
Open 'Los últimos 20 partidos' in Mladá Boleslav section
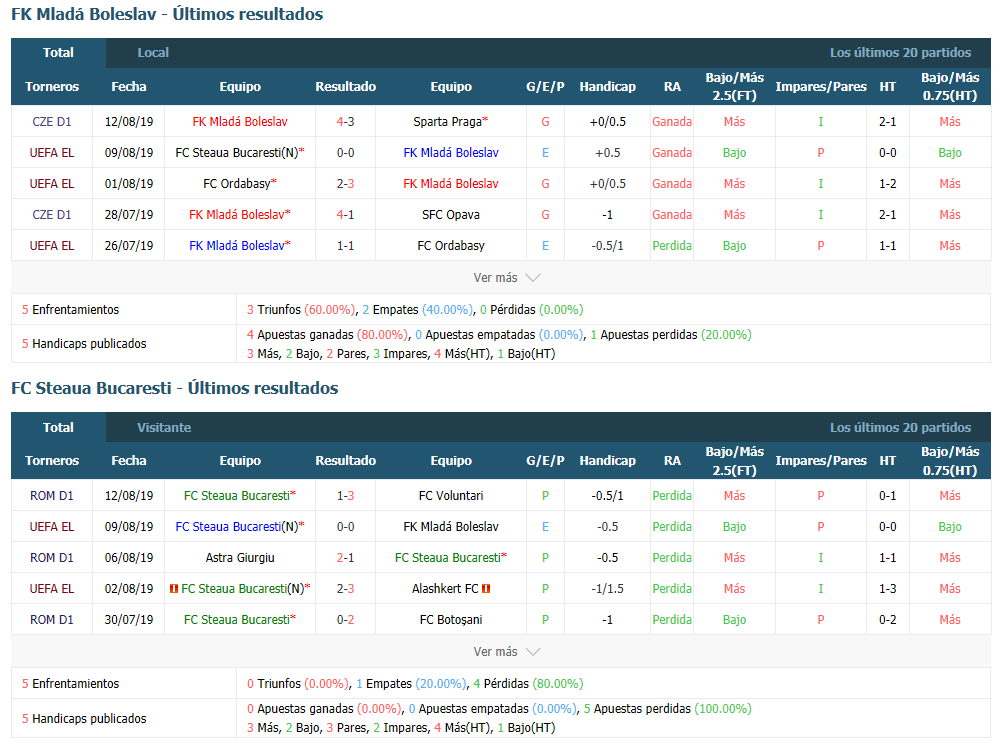[x=900, y=52]
